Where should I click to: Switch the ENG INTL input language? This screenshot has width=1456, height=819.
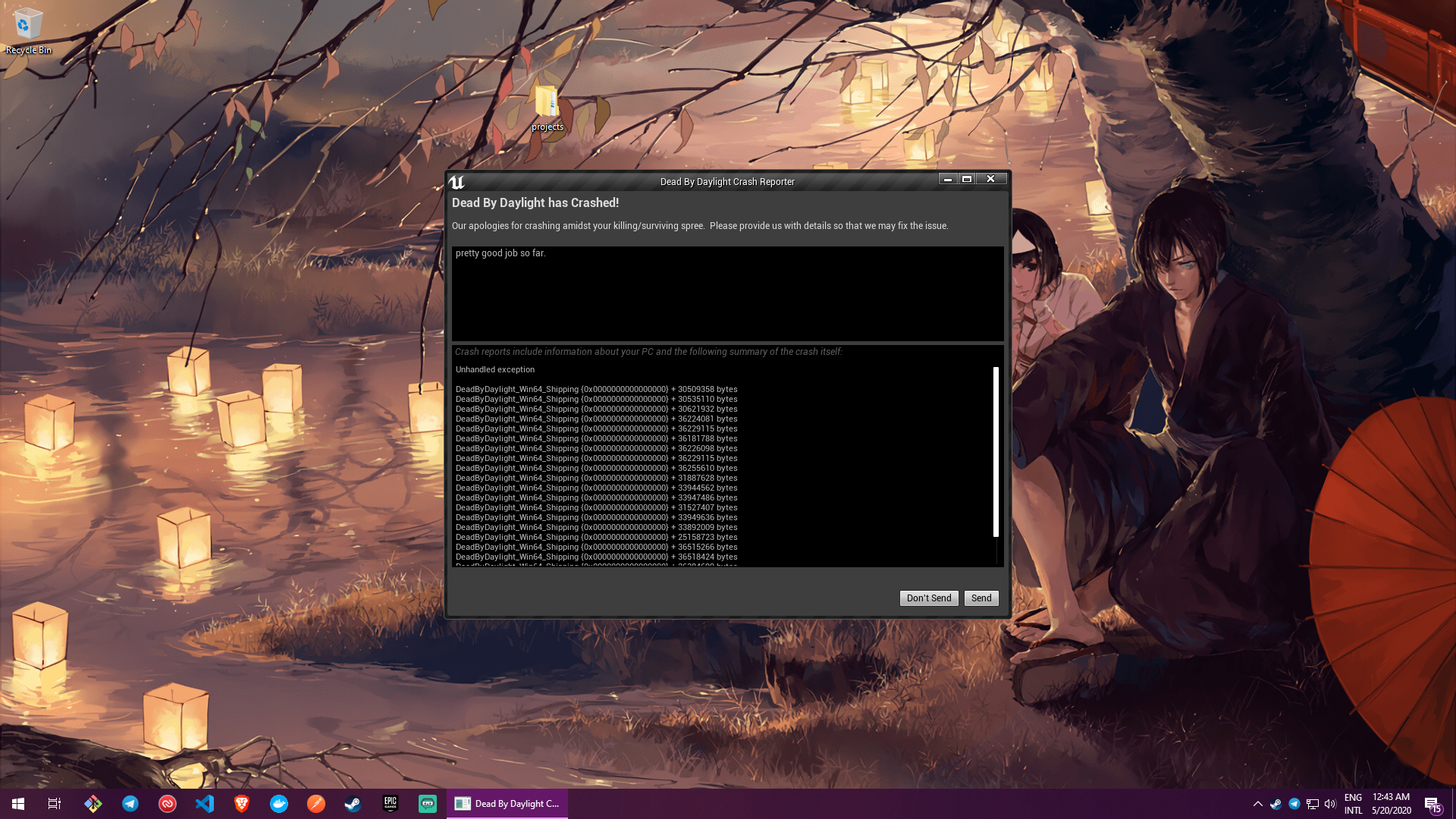click(1354, 804)
